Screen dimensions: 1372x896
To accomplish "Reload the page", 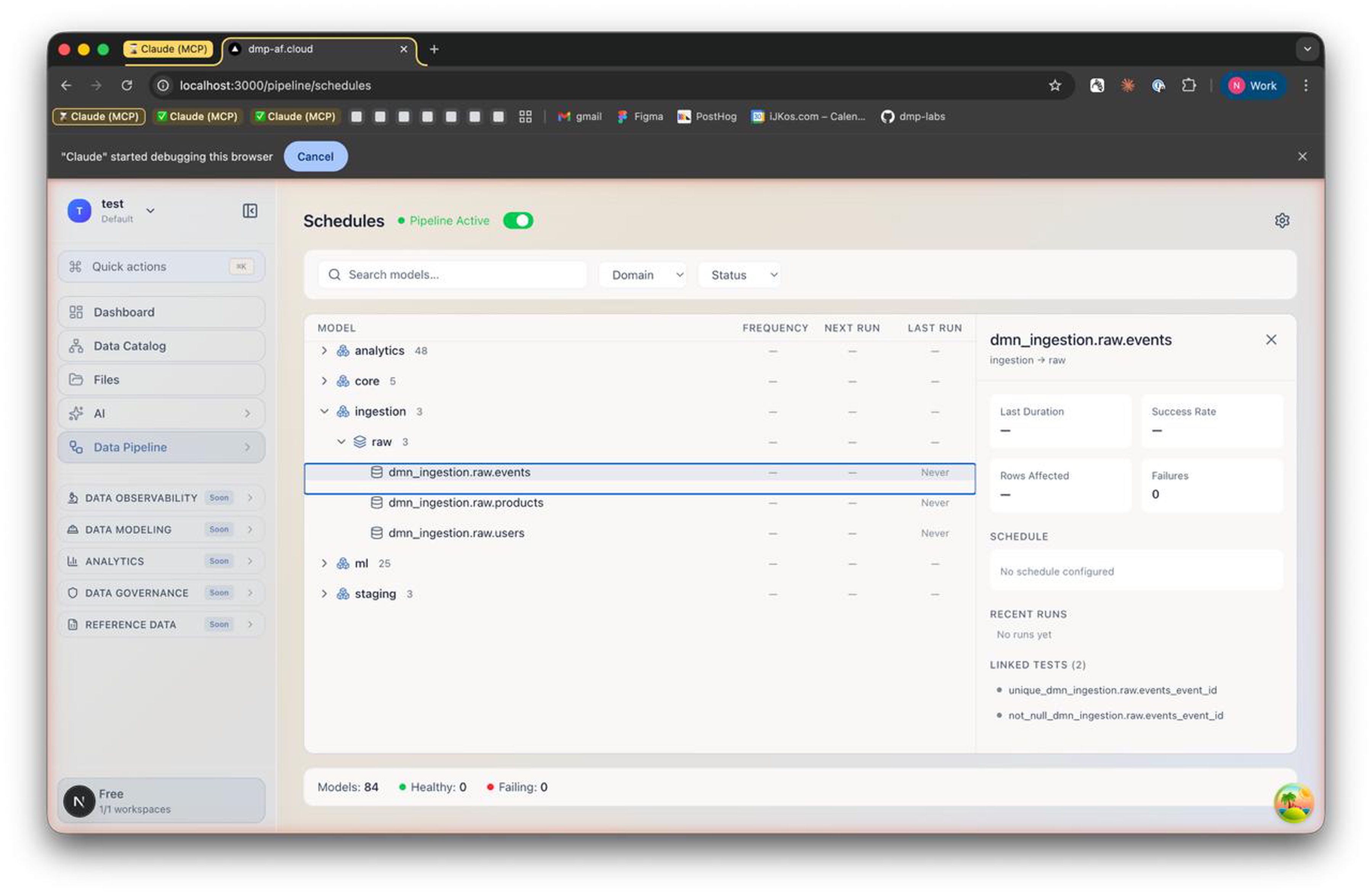I will pyautogui.click(x=127, y=85).
